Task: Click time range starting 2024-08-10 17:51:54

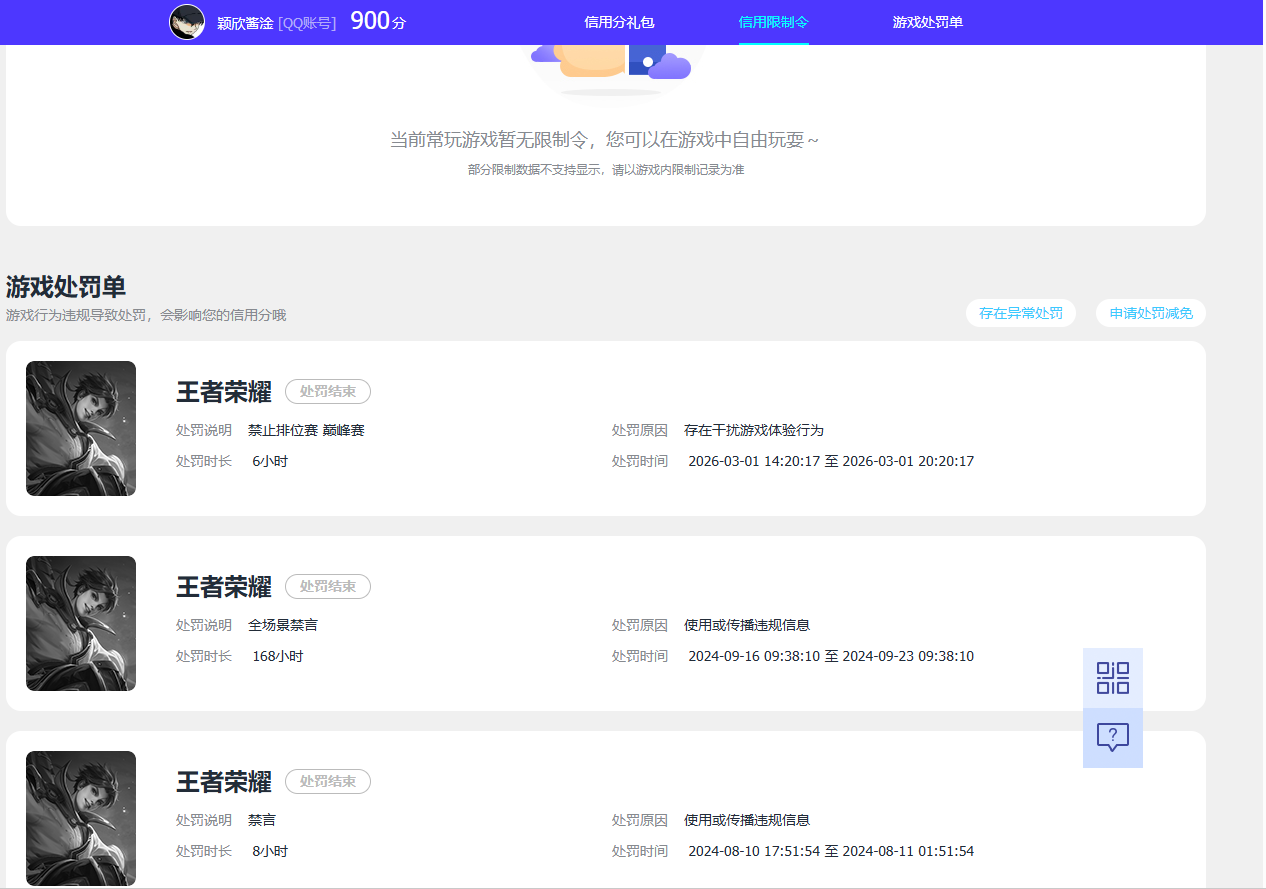Action: coord(831,851)
